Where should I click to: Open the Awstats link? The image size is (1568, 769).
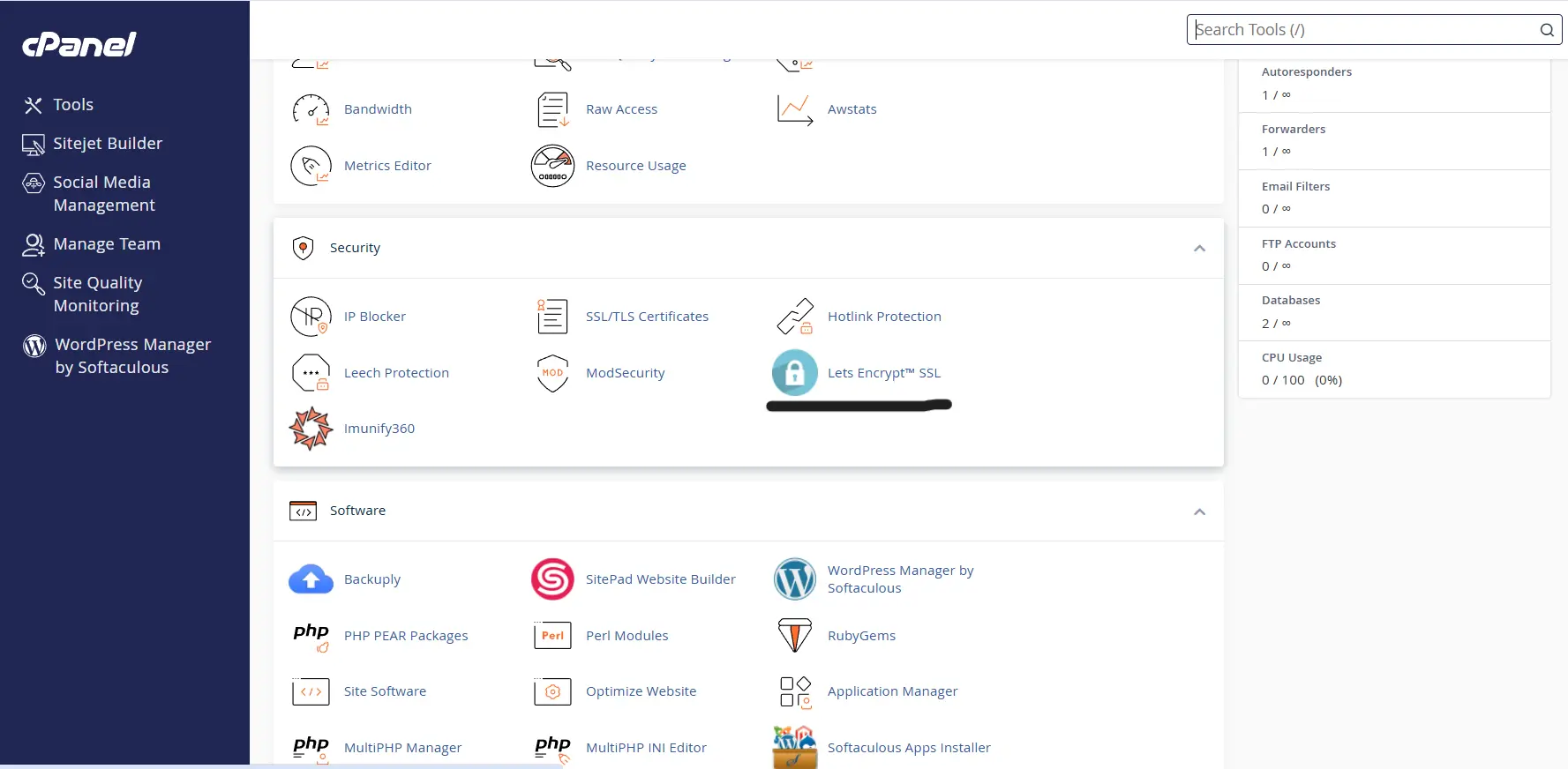click(x=852, y=109)
